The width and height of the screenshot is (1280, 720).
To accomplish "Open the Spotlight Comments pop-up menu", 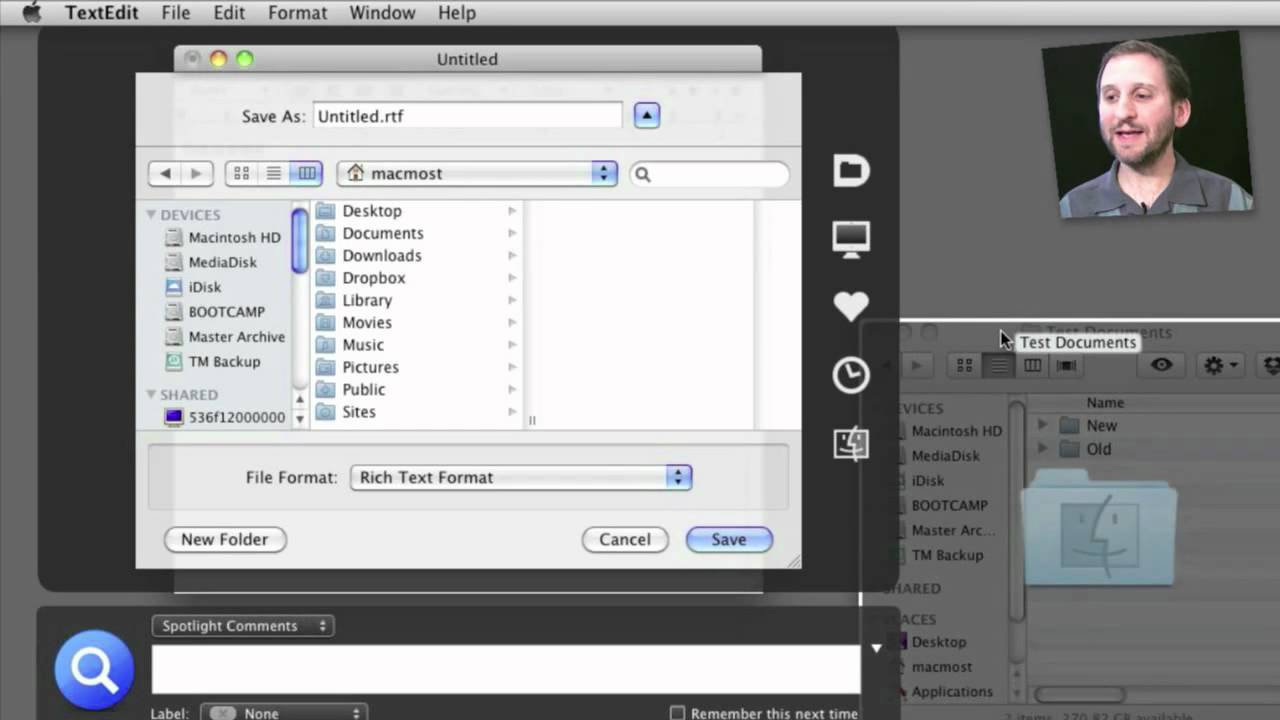I will pyautogui.click(x=243, y=626).
